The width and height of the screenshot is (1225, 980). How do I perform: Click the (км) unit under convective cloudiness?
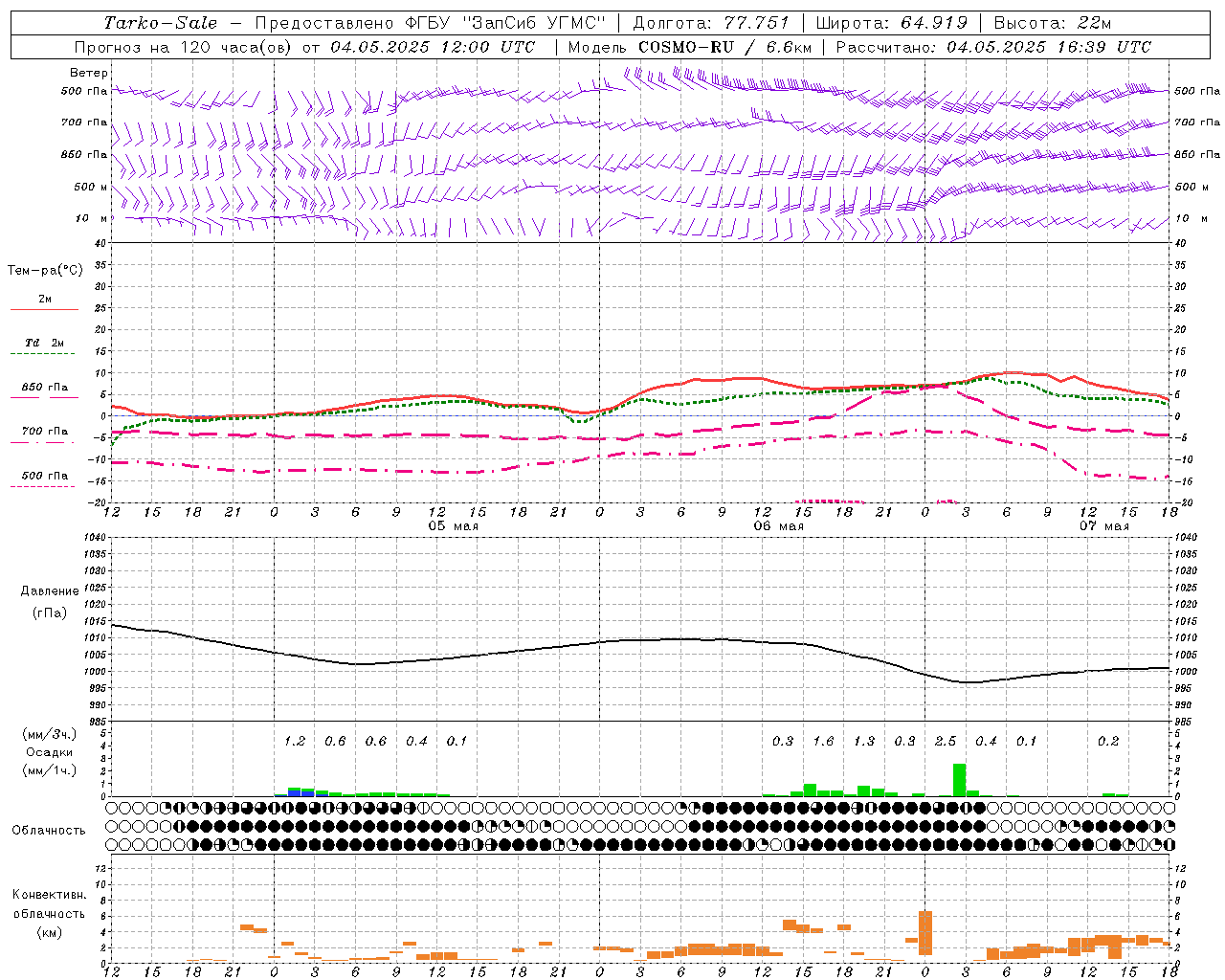[x=49, y=932]
